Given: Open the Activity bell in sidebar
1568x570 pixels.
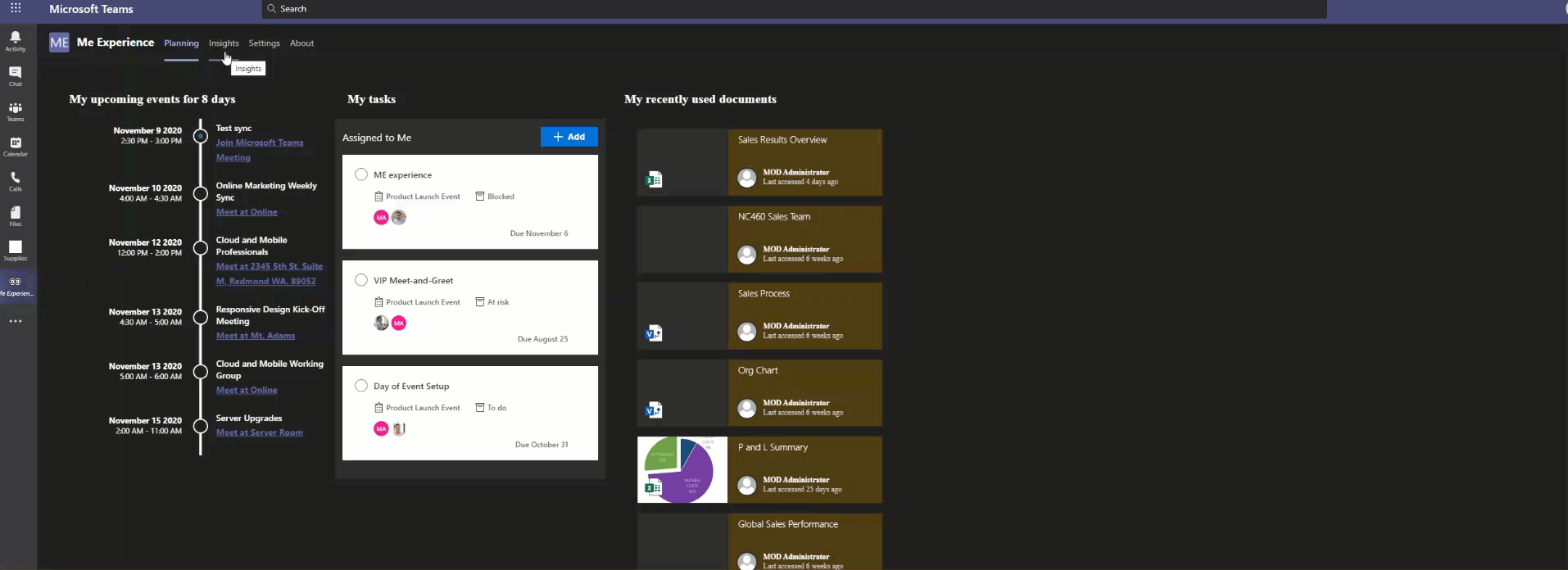Looking at the screenshot, I should click(x=16, y=41).
